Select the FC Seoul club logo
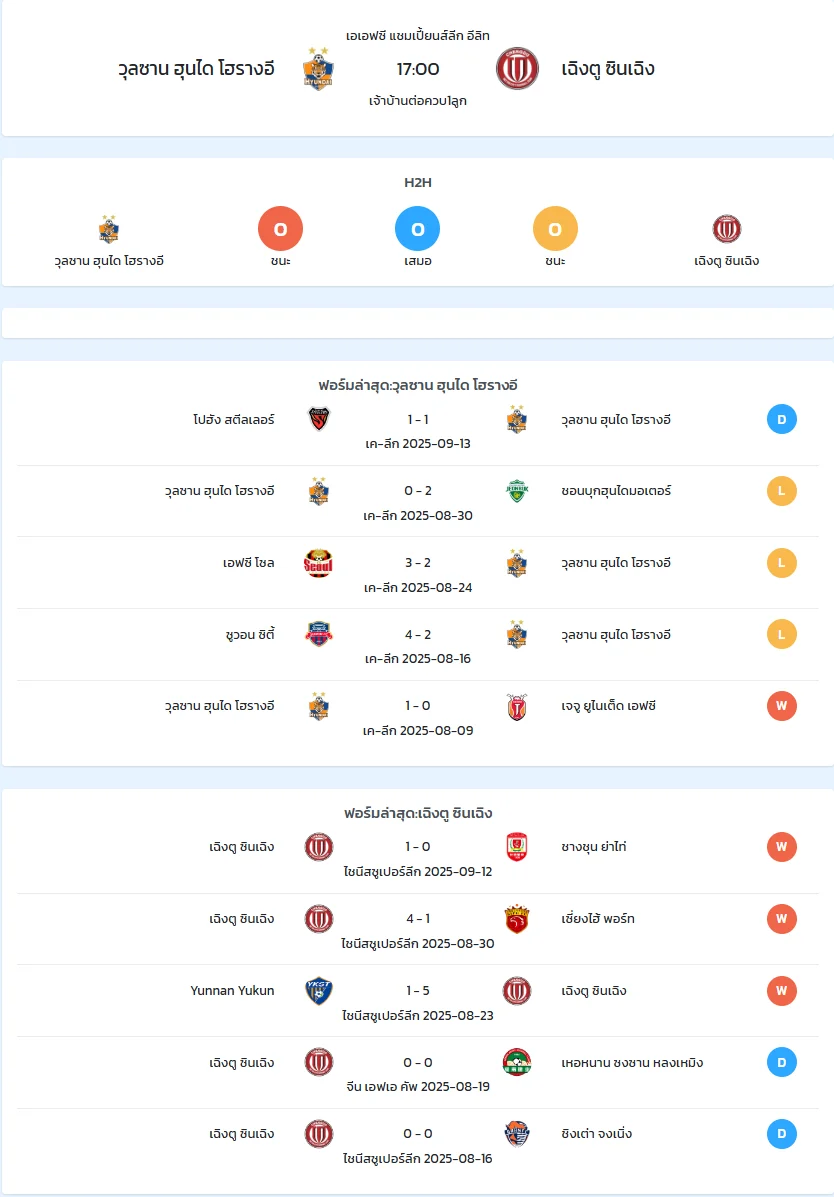The image size is (834, 1197). tap(318, 563)
